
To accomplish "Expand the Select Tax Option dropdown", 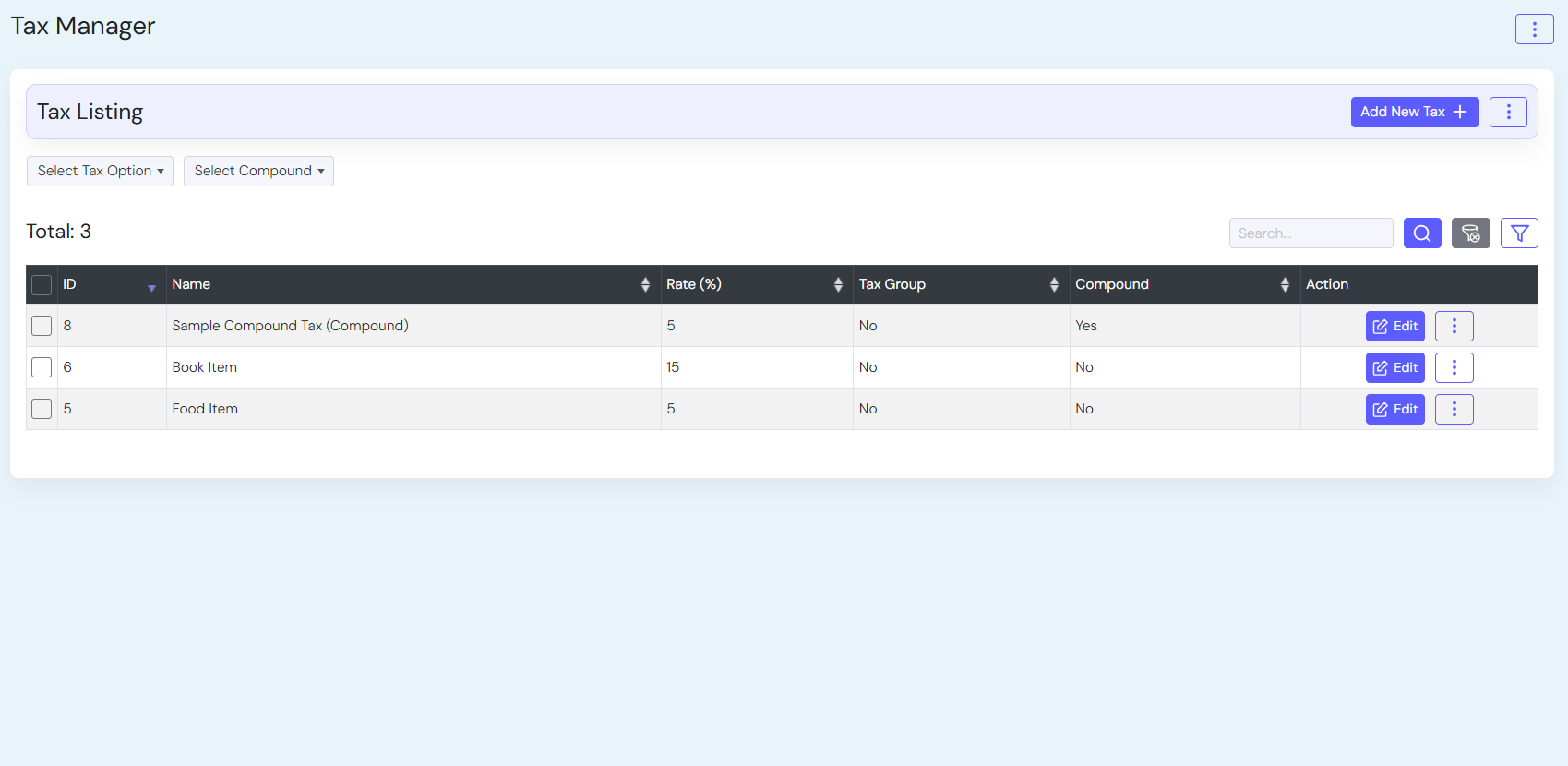I will point(100,172).
